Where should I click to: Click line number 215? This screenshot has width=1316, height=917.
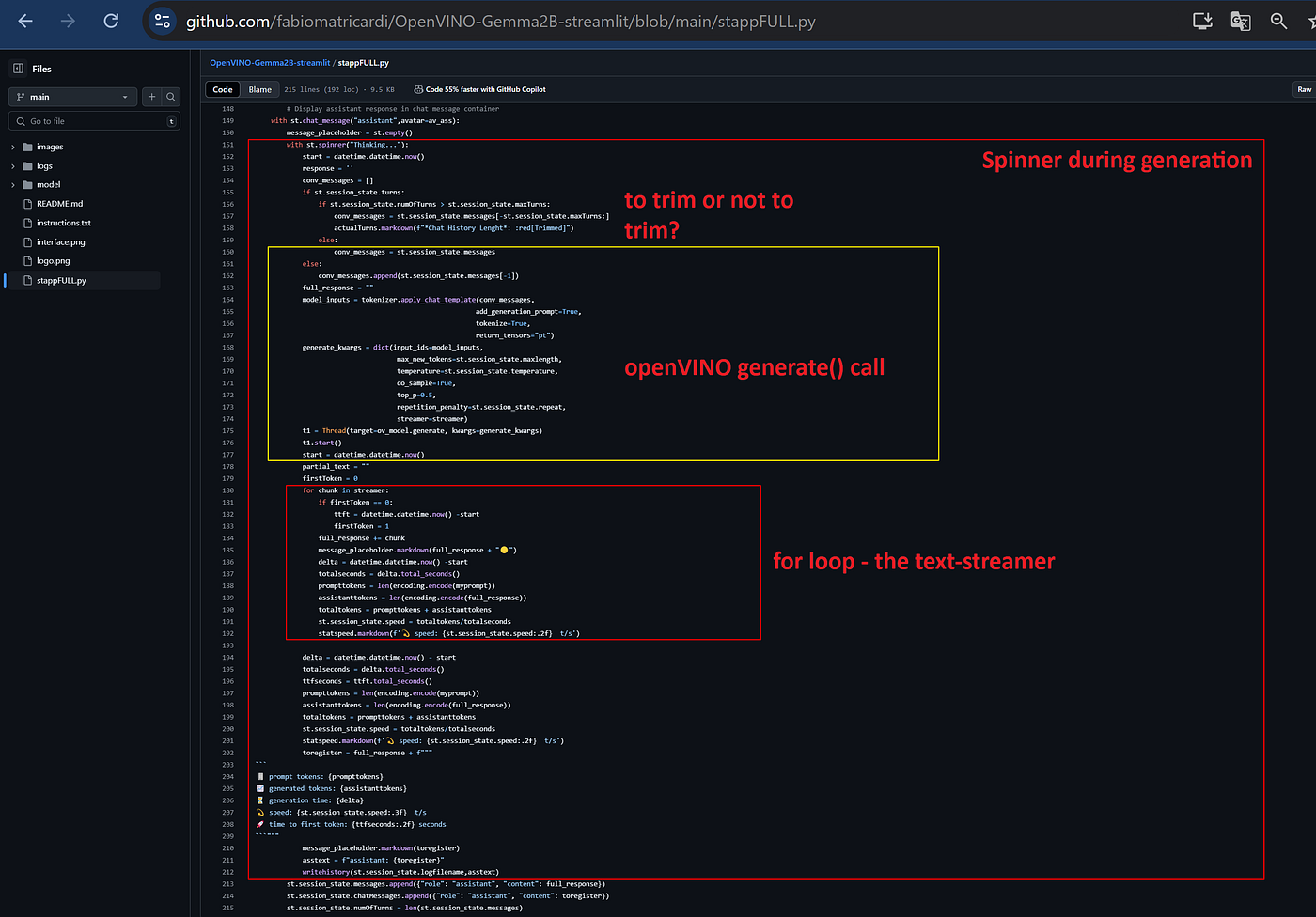227,908
